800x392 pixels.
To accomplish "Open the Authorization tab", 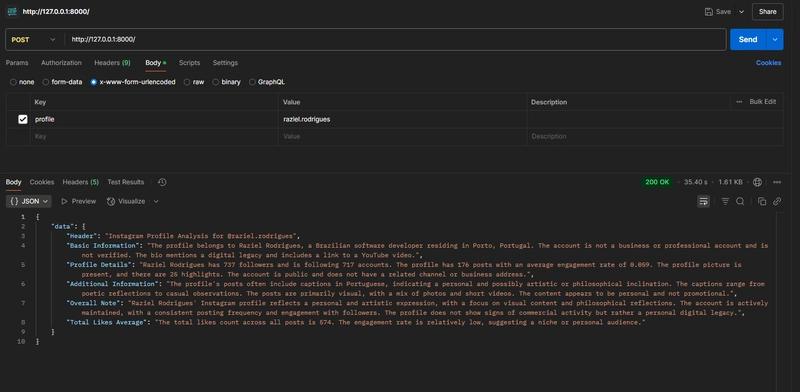I will pos(61,63).
